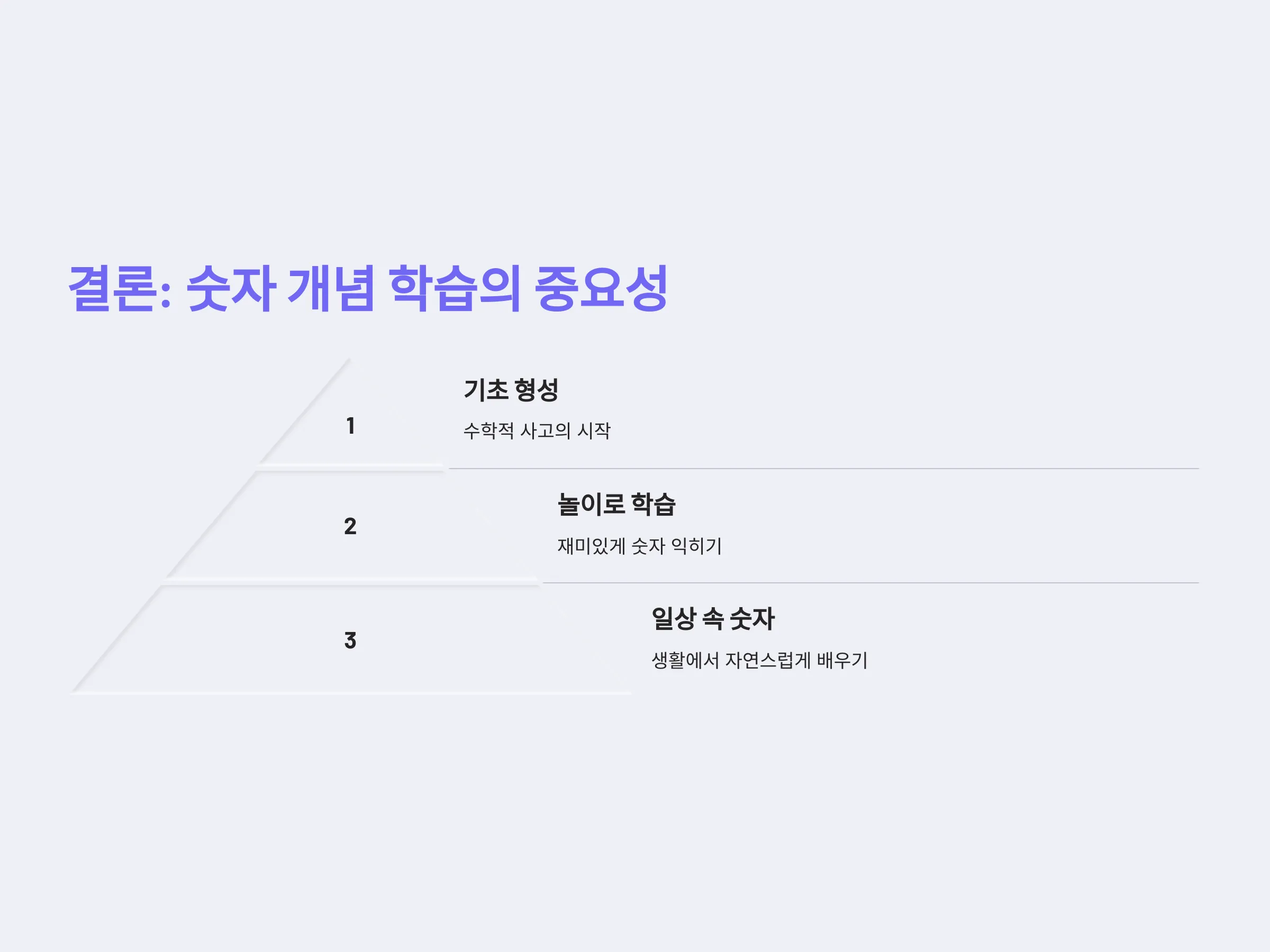Click the 기초 형성 heading
This screenshot has height=952, width=1270.
511,390
